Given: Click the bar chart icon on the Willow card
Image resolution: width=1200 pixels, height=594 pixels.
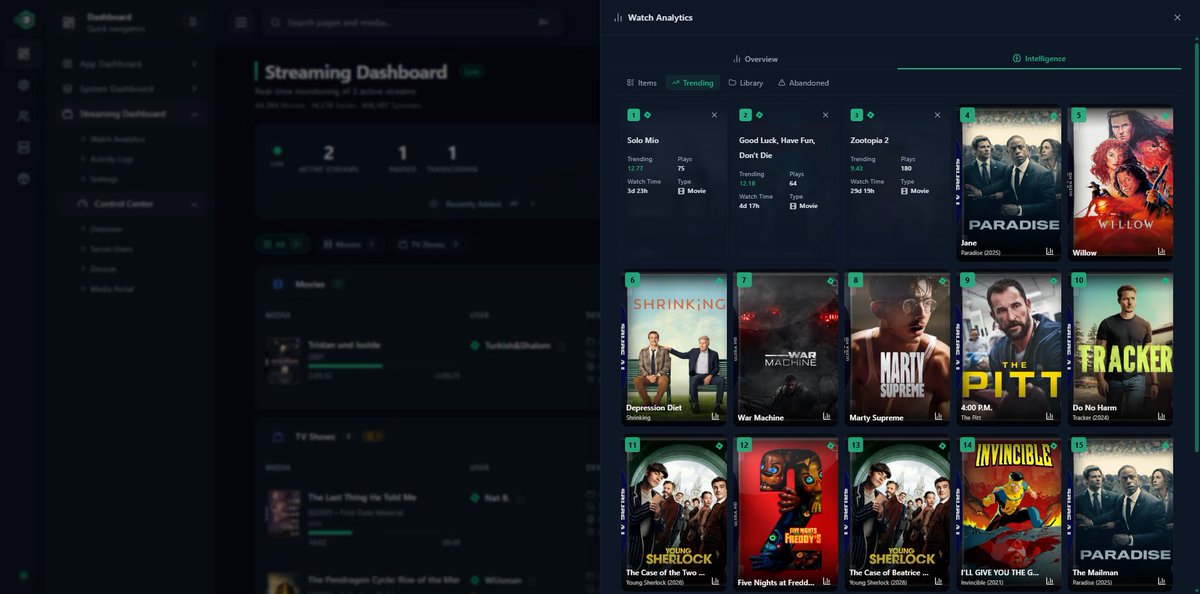Looking at the screenshot, I should 1162,252.
